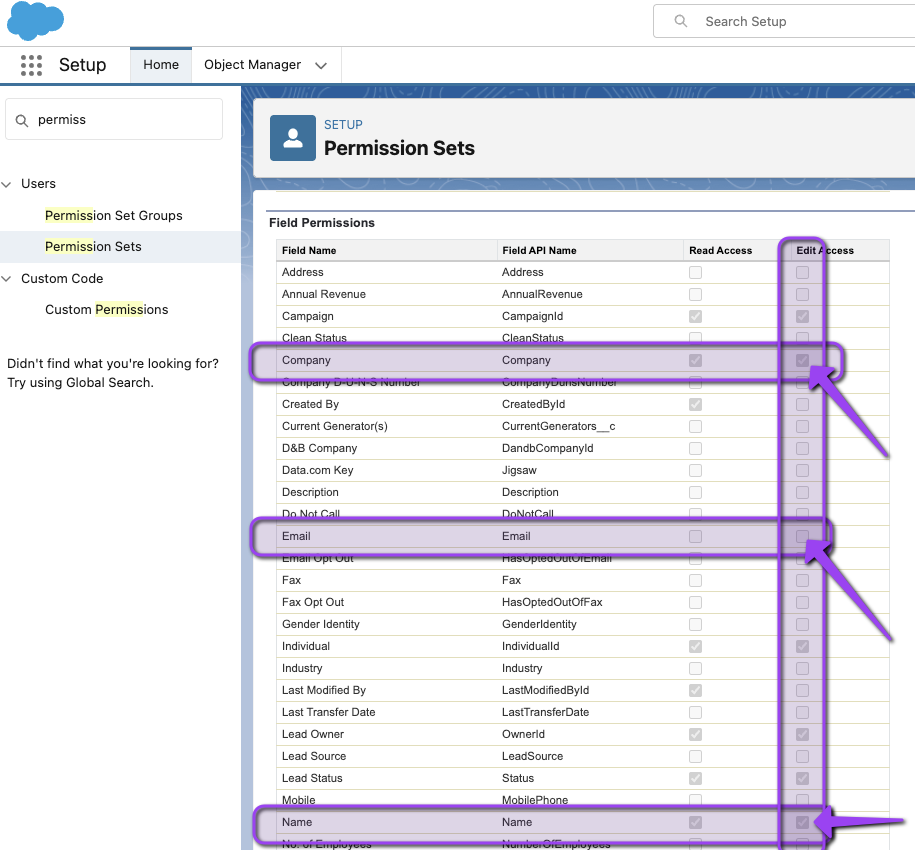Screen dimensions: 915x850
Task: Open the Object Manager tab
Action: click(x=252, y=65)
